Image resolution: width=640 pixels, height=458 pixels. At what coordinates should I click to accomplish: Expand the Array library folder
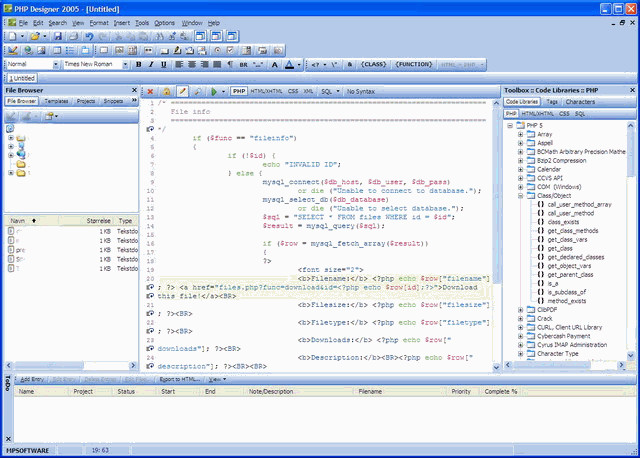(x=520, y=134)
